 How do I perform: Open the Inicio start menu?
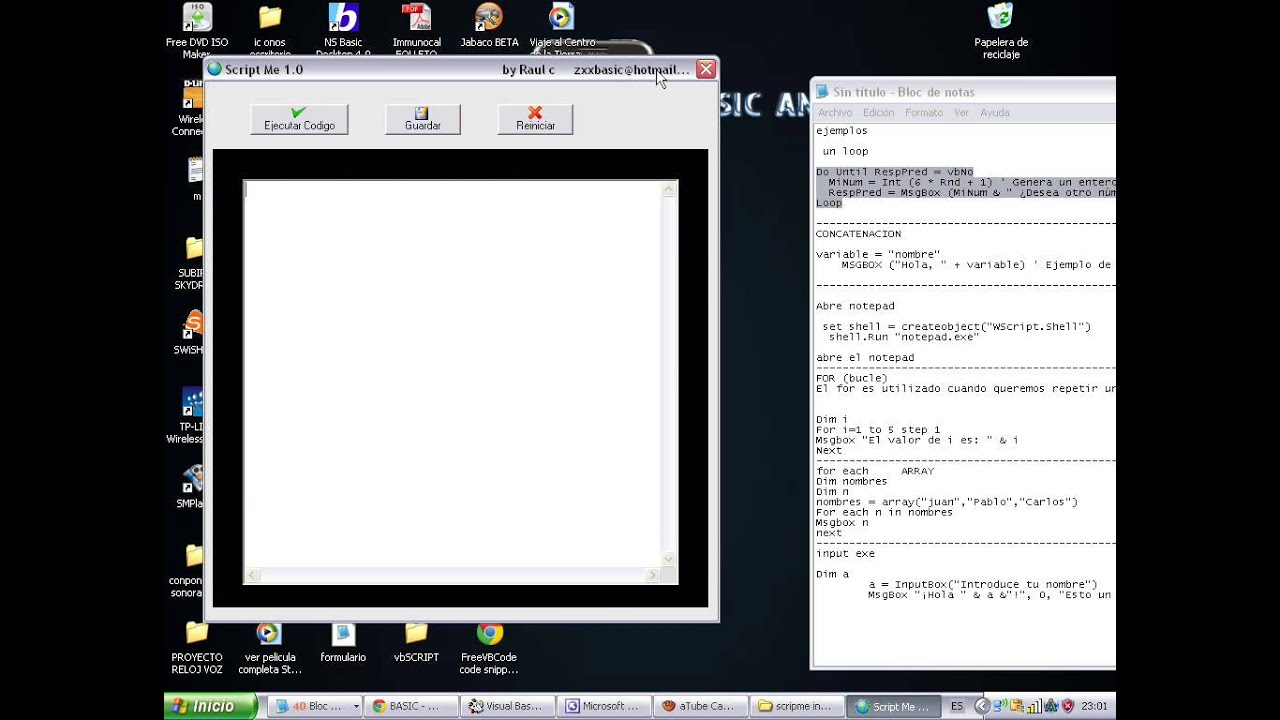click(210, 706)
